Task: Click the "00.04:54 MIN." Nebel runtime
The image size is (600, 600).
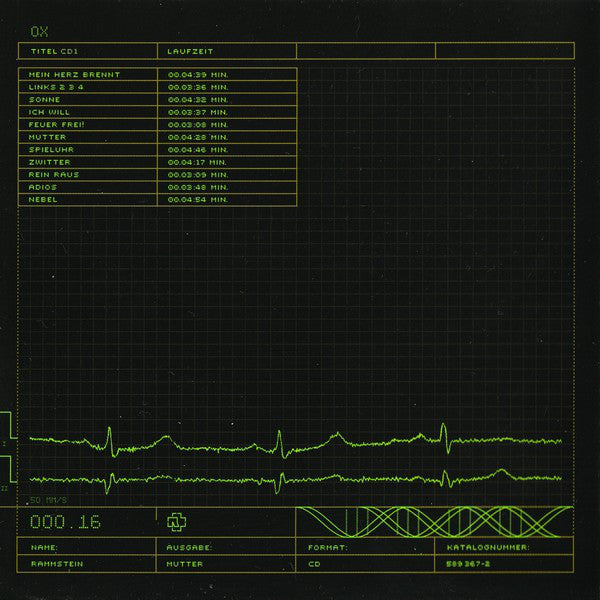Action: coord(198,200)
